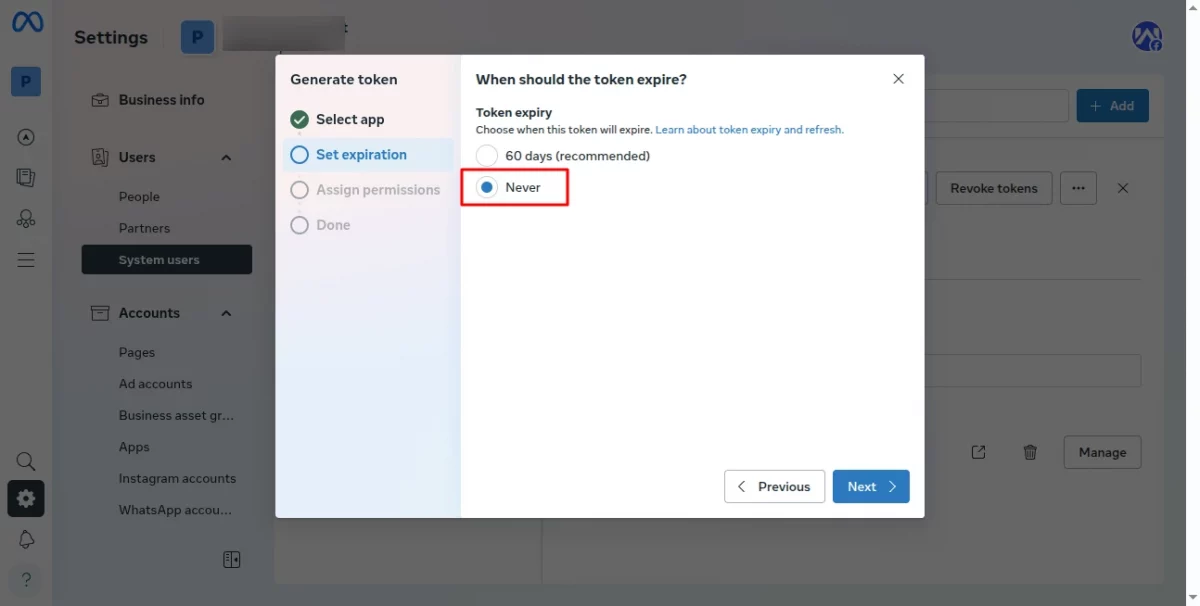Open the token expiry and refresh link
1200x606 pixels.
tap(750, 129)
